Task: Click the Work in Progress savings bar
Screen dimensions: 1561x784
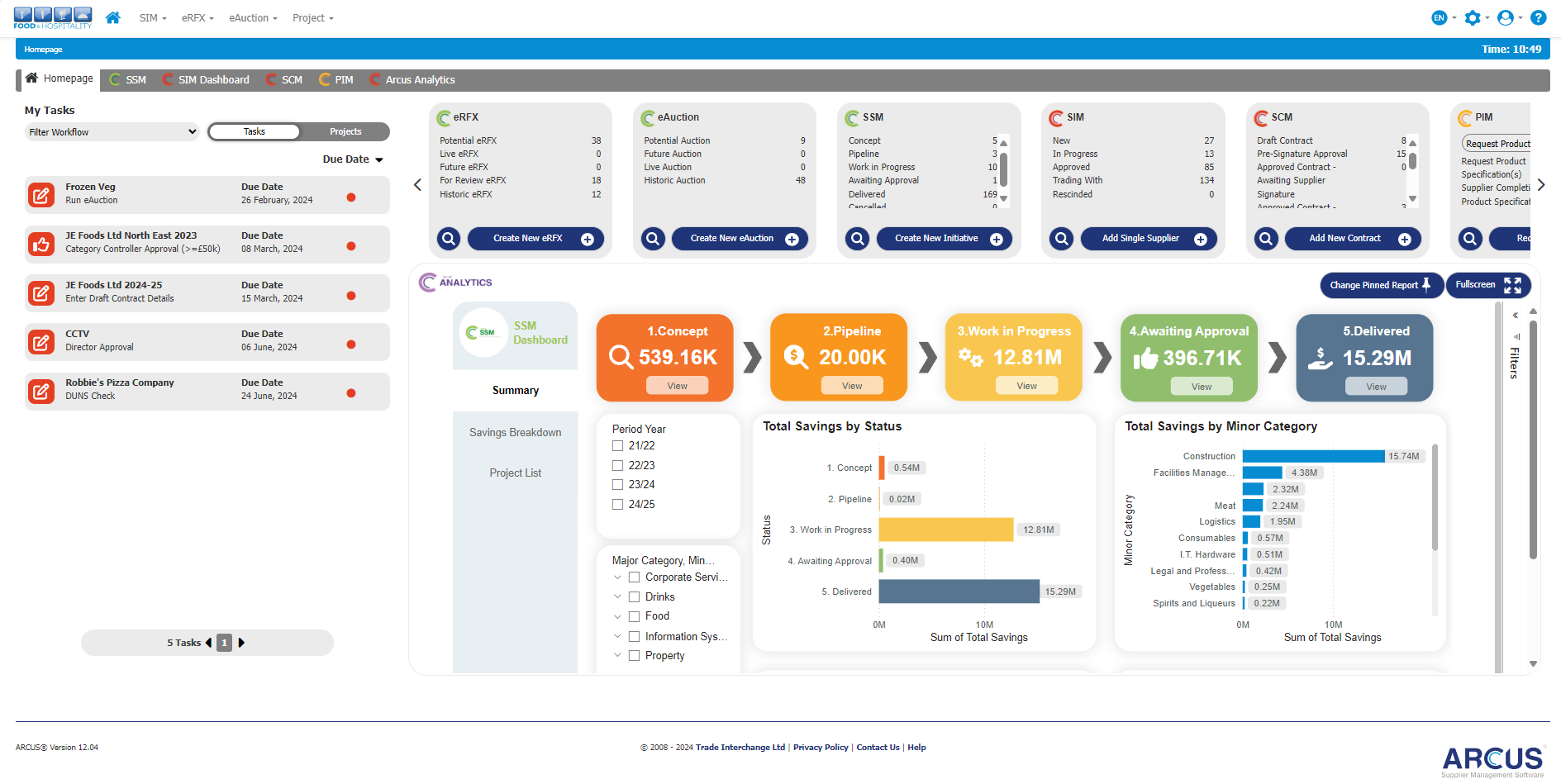Action: pos(945,530)
